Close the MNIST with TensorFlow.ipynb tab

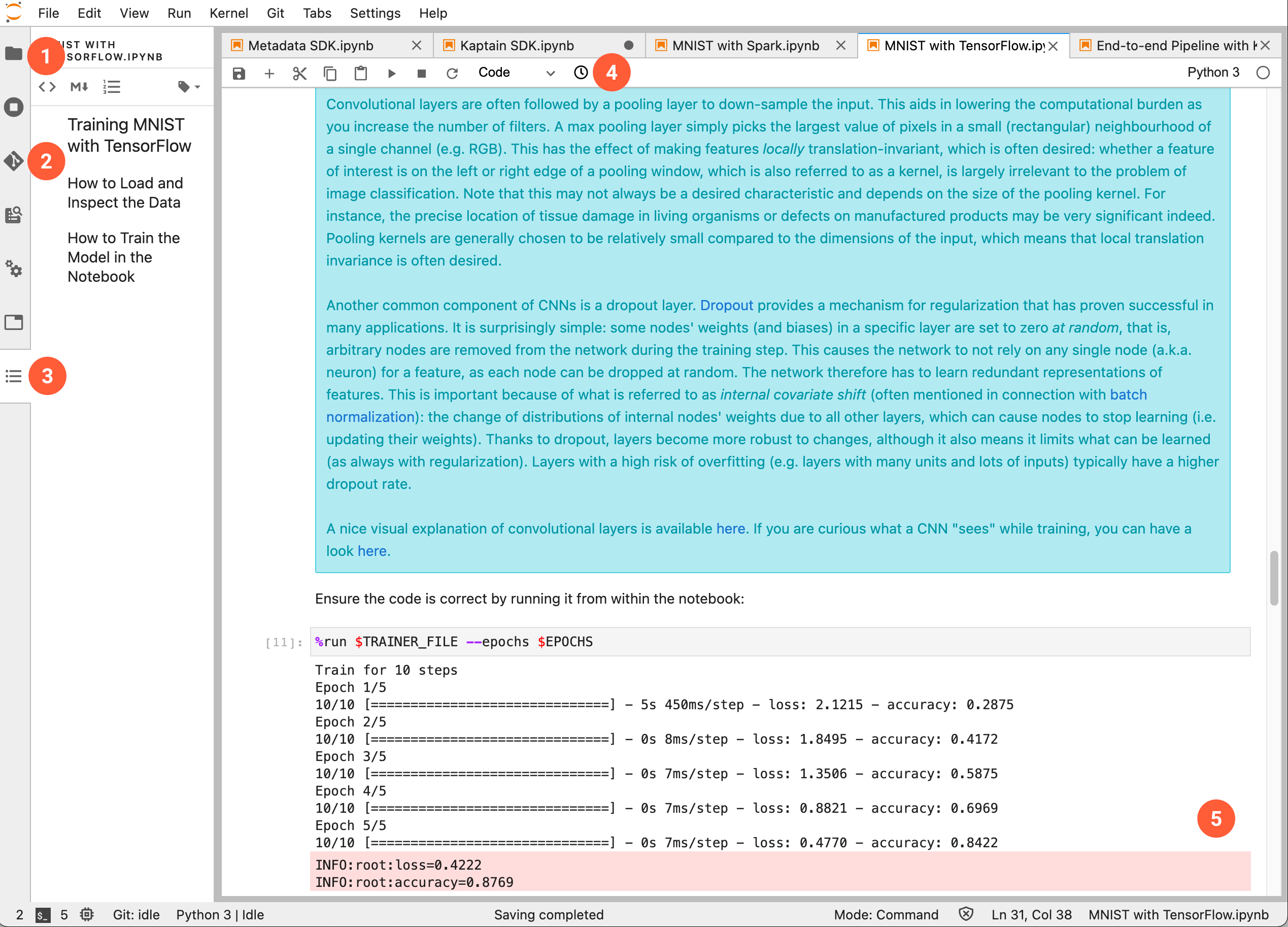tap(1053, 46)
